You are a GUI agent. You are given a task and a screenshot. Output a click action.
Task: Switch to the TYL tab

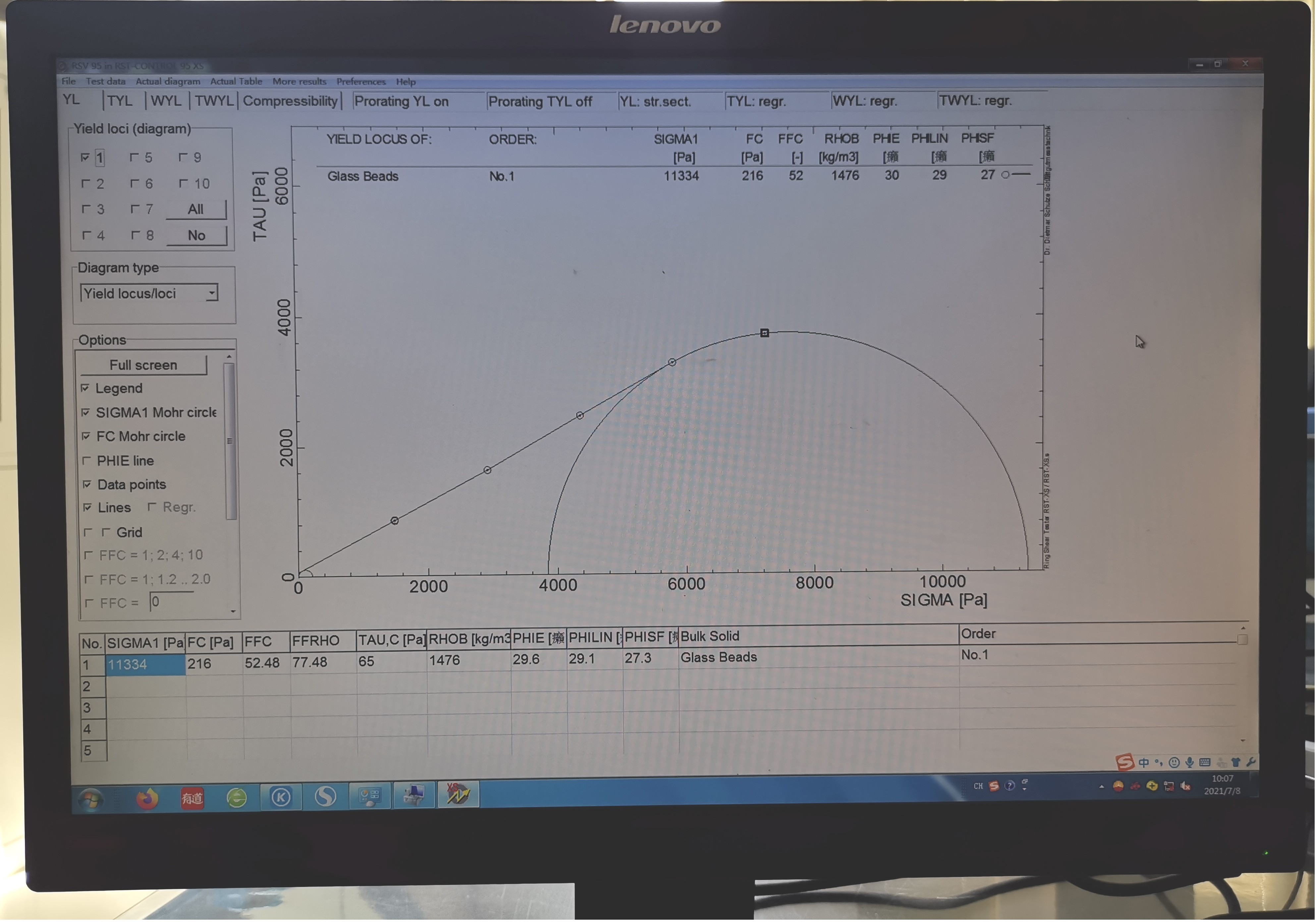(120, 101)
